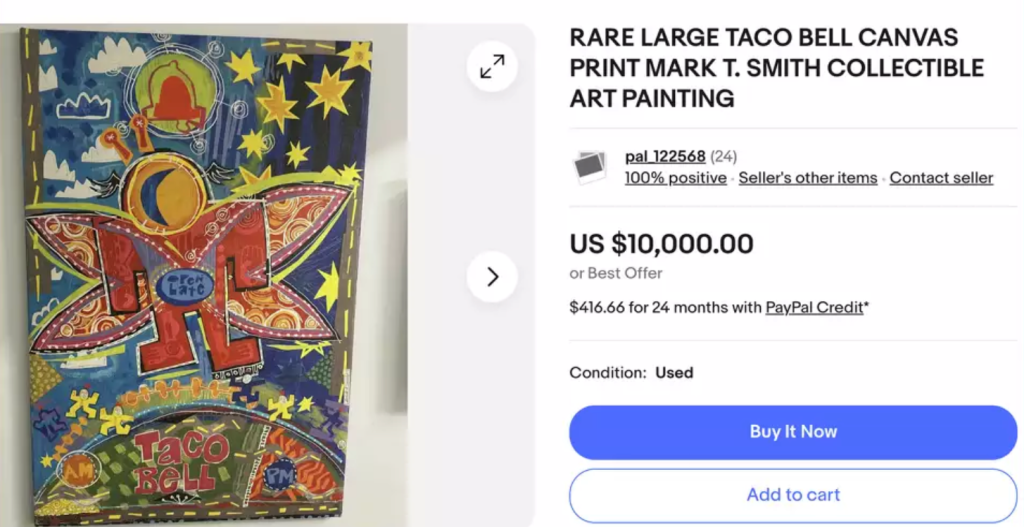Click the listing title heading
This screenshot has height=527, width=1024.
pos(776,68)
